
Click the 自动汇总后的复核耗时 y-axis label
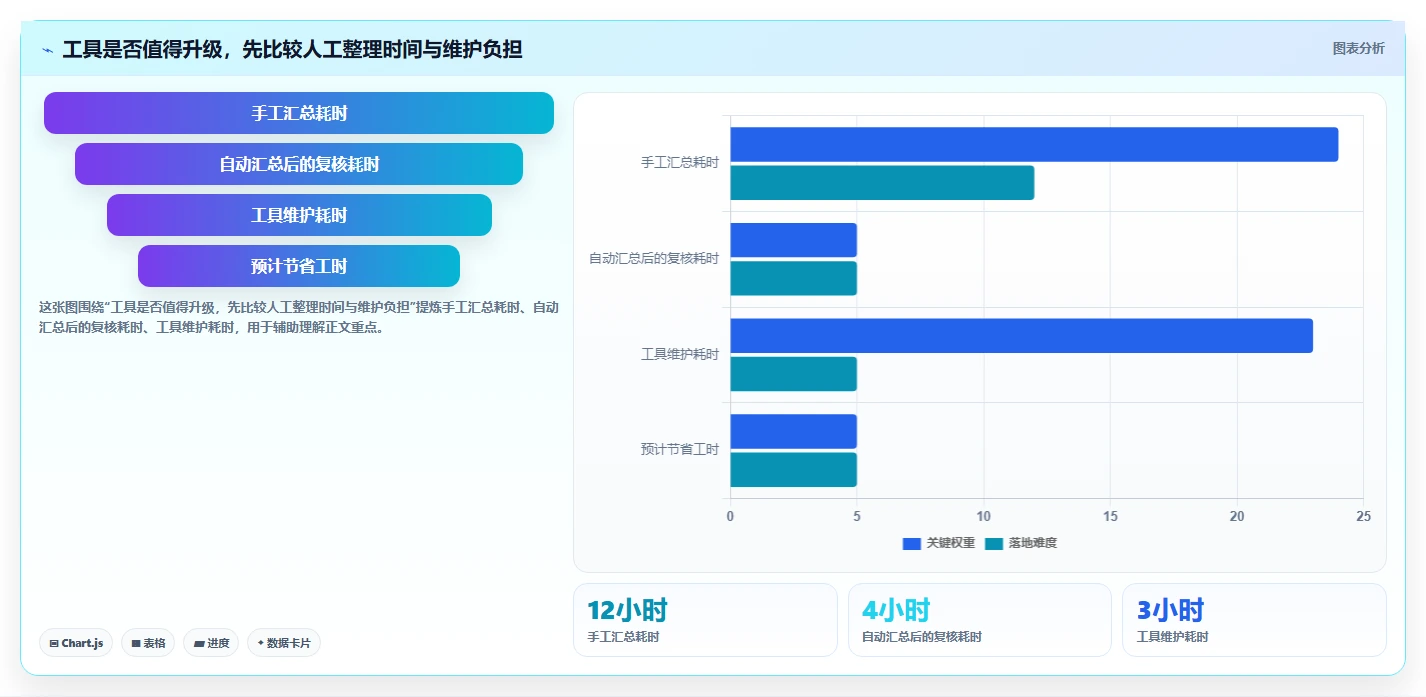[x=654, y=258]
